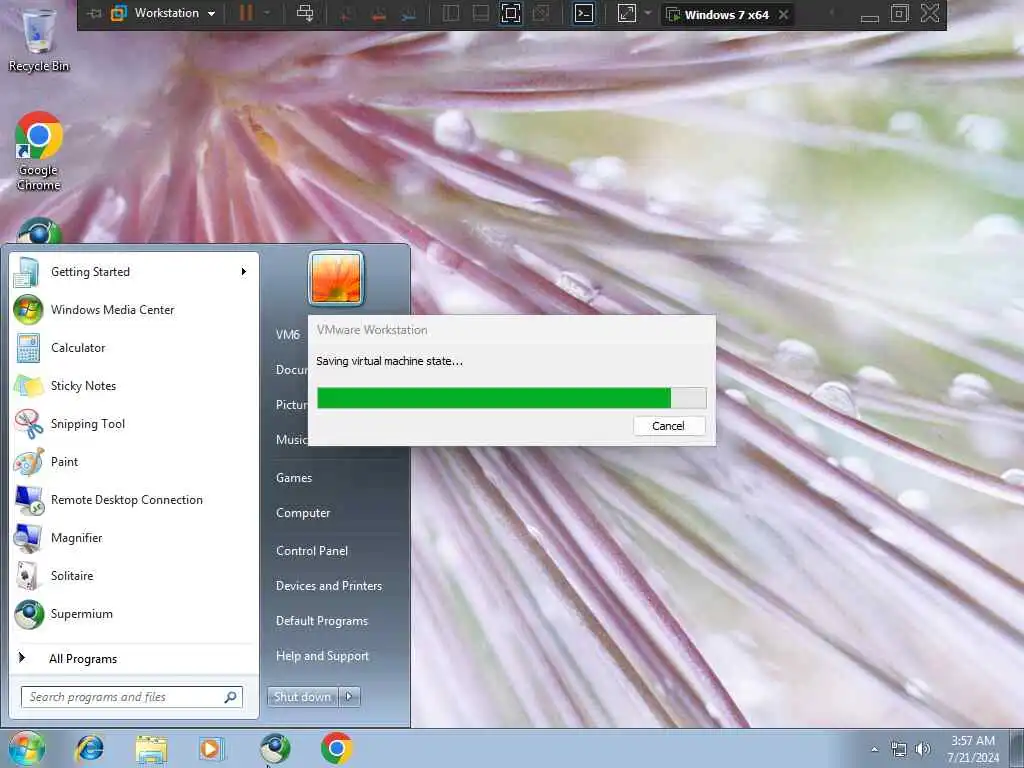Show or hide the library sidebar
The image size is (1024, 768).
(x=451, y=14)
